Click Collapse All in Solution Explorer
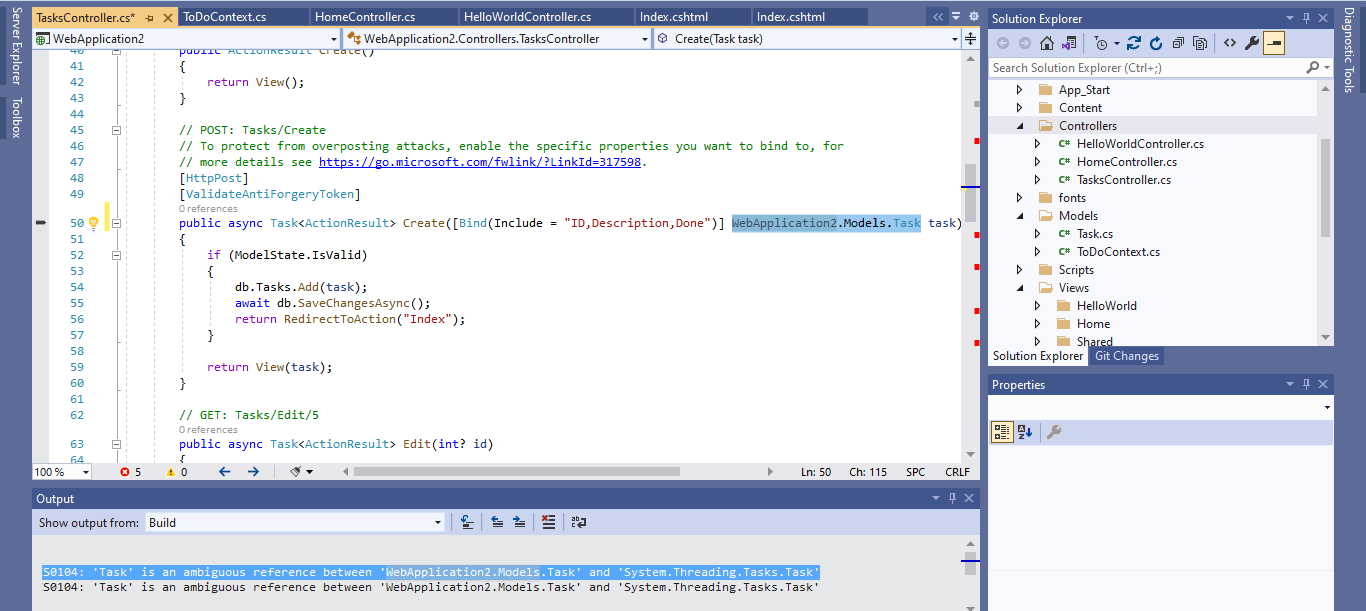This screenshot has height=611, width=1366. (1178, 43)
